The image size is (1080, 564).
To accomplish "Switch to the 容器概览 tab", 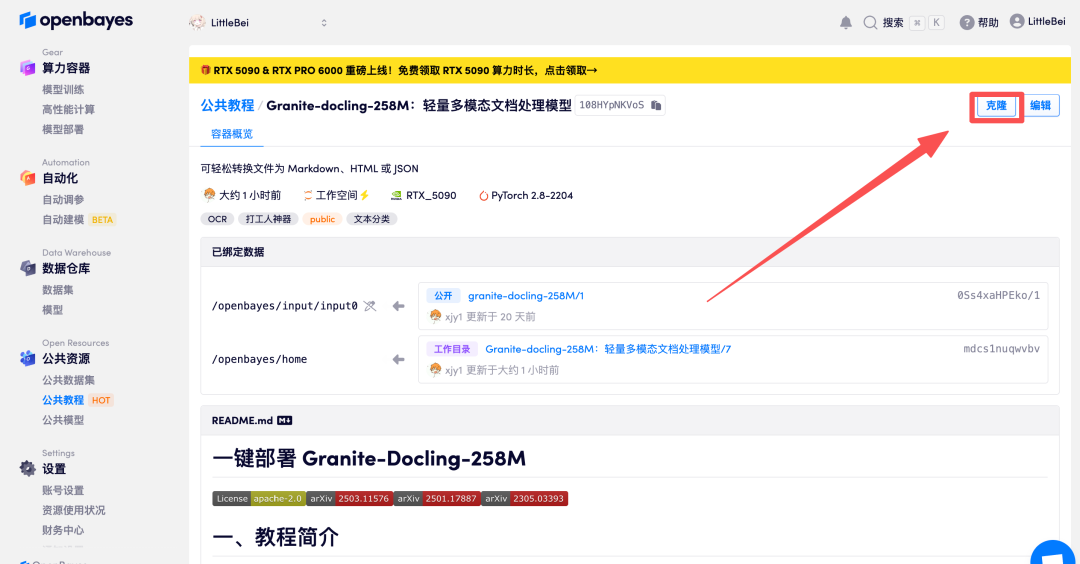I will (231, 134).
